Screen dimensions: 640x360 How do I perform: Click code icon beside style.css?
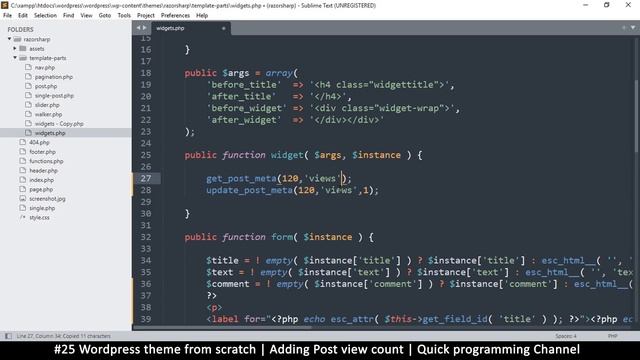[22, 217]
